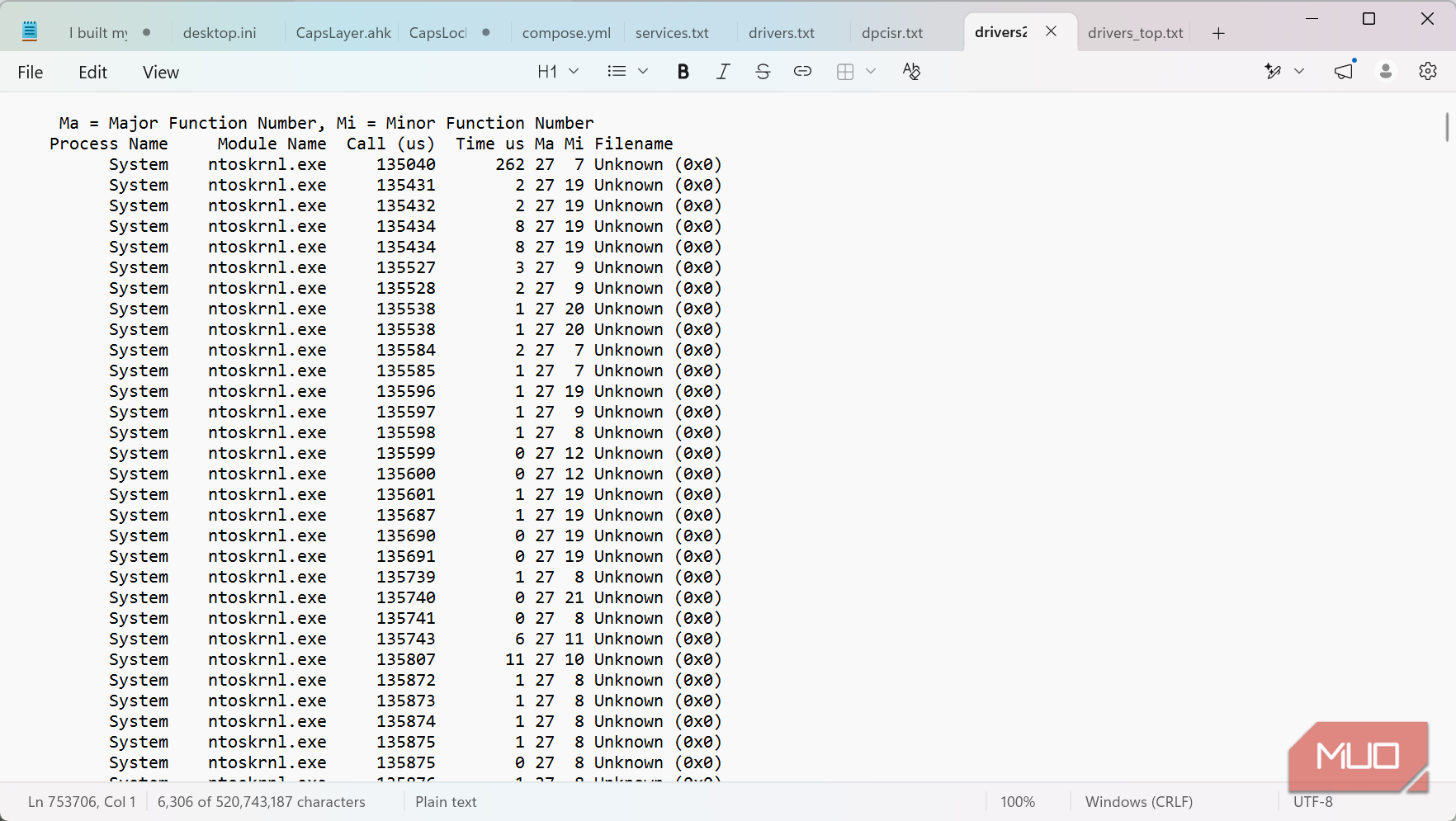Switch to the compose.yml tab
This screenshot has width=1456, height=821.
click(566, 33)
